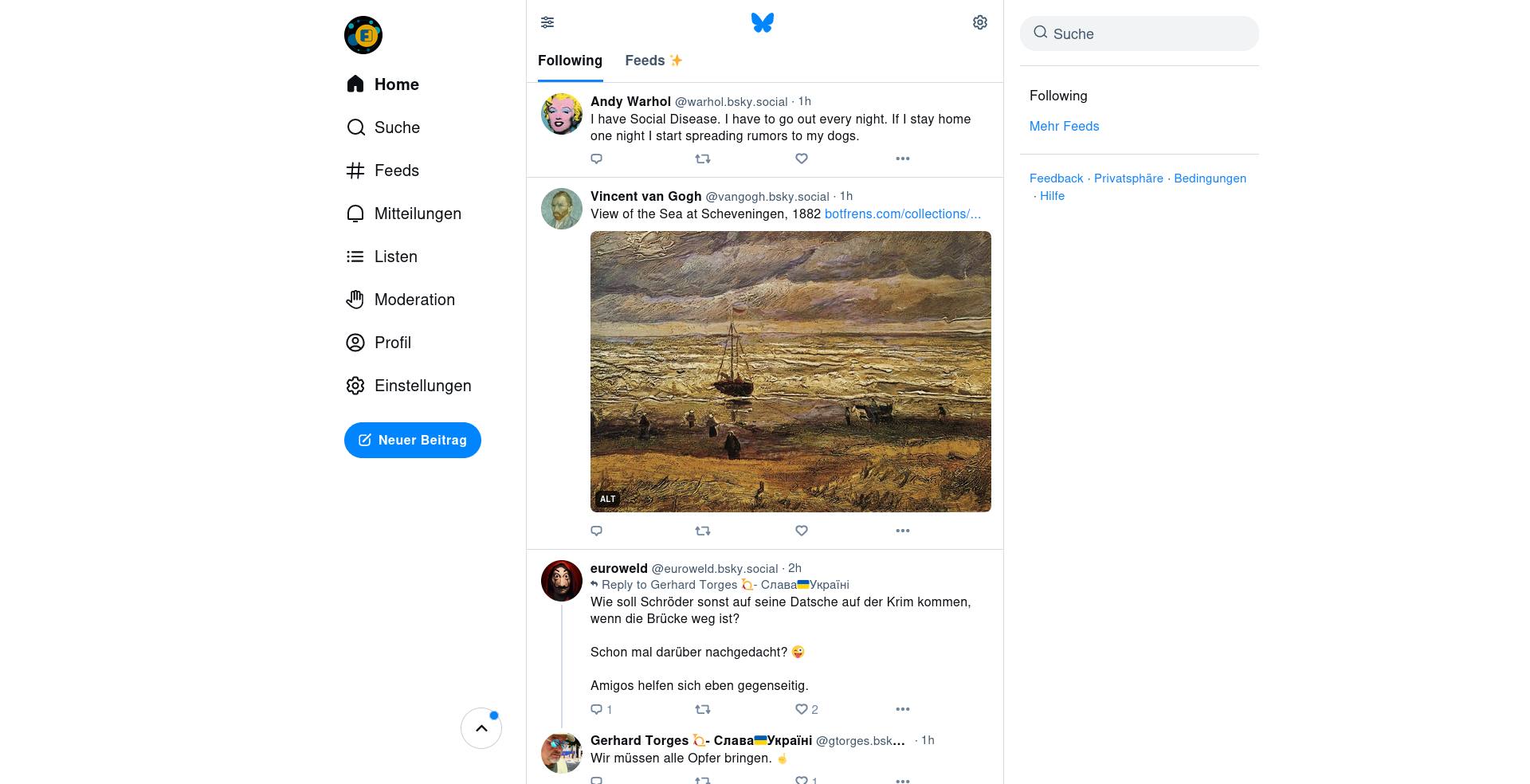Screen dimensions: 1530x784
Task: Reply to Andy Warhol's post
Action: coord(596,159)
